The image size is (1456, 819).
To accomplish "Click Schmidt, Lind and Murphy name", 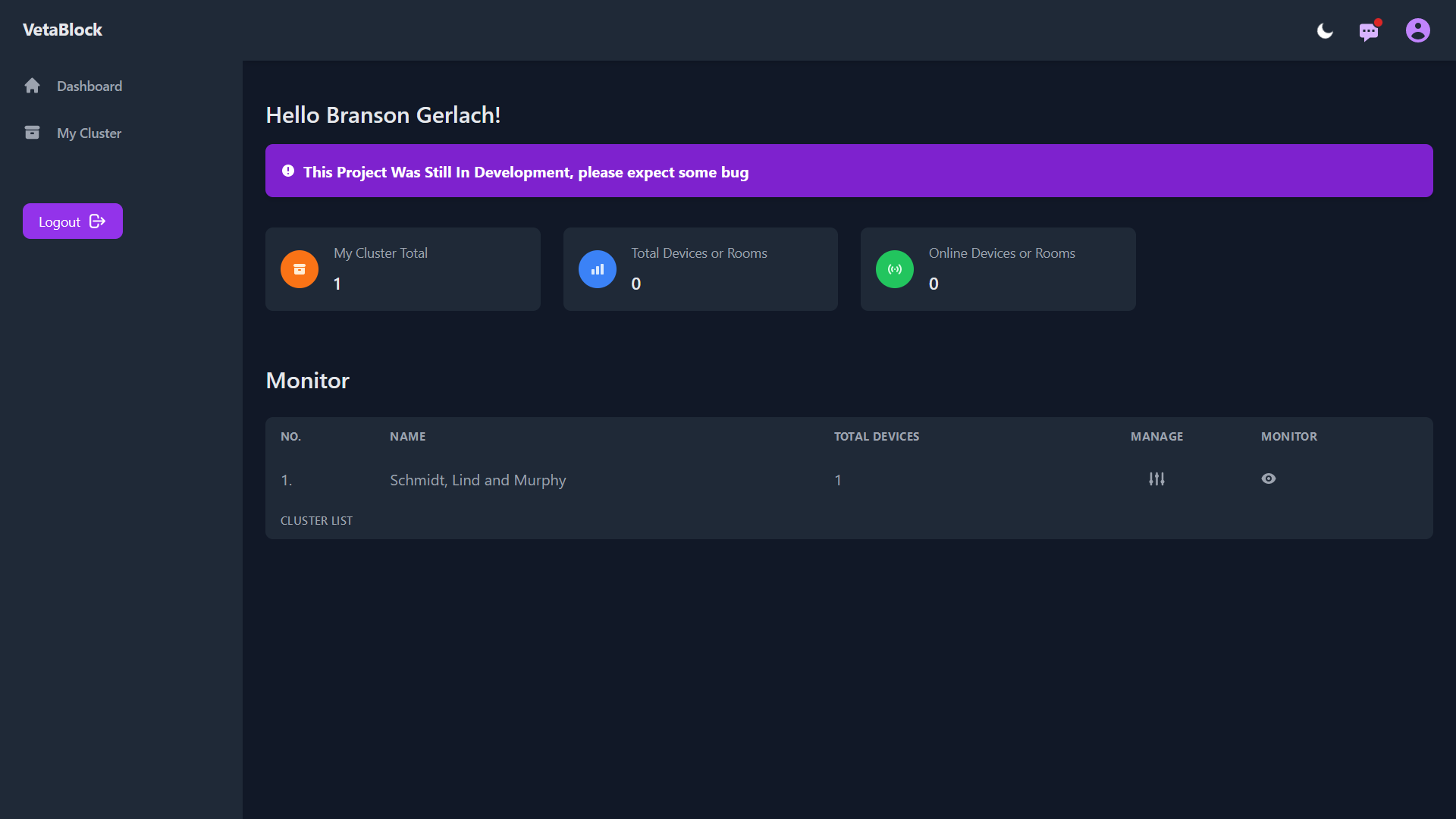I will (x=478, y=480).
